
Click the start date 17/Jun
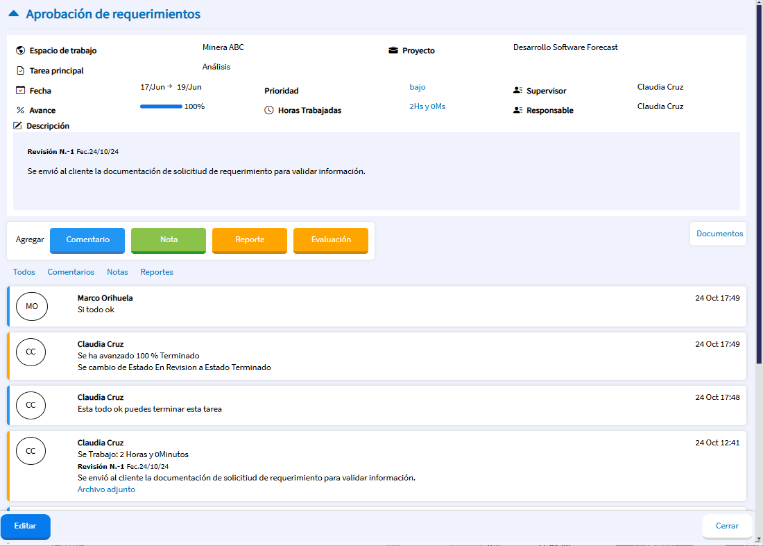pyautogui.click(x=153, y=87)
